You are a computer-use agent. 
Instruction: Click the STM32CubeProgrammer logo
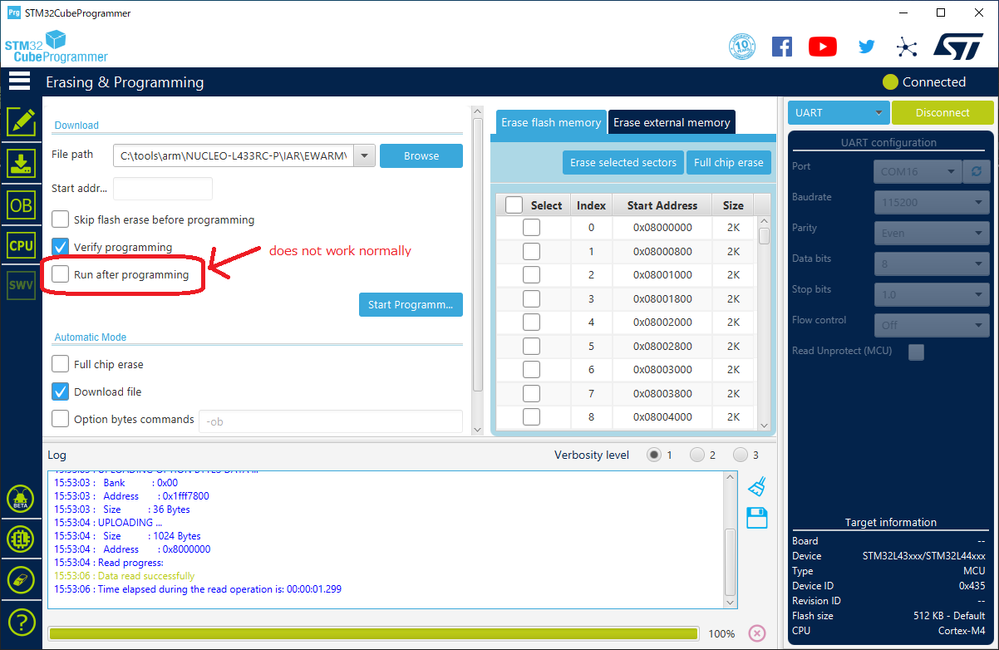pyautogui.click(x=56, y=47)
